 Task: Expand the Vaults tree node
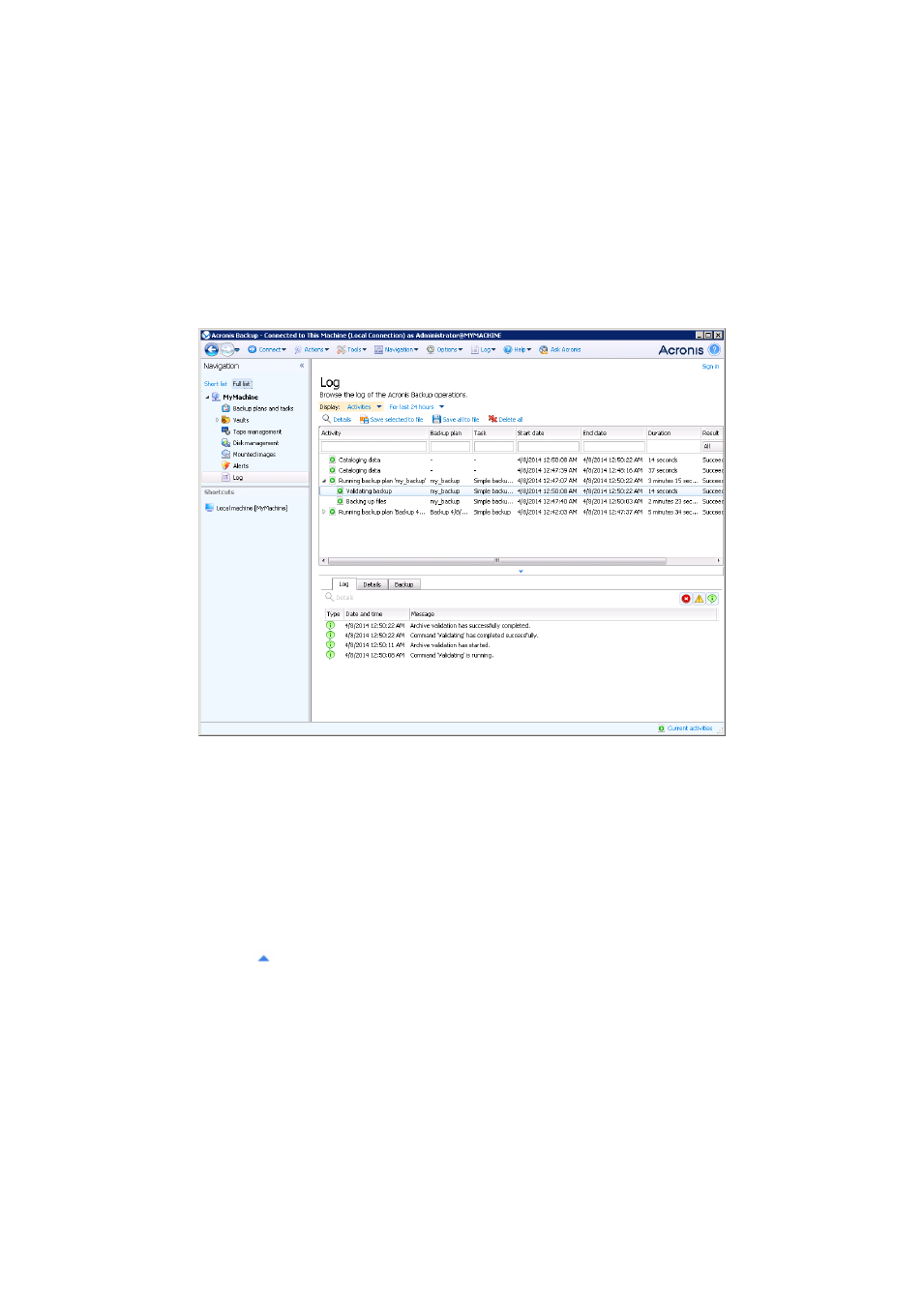(x=217, y=421)
